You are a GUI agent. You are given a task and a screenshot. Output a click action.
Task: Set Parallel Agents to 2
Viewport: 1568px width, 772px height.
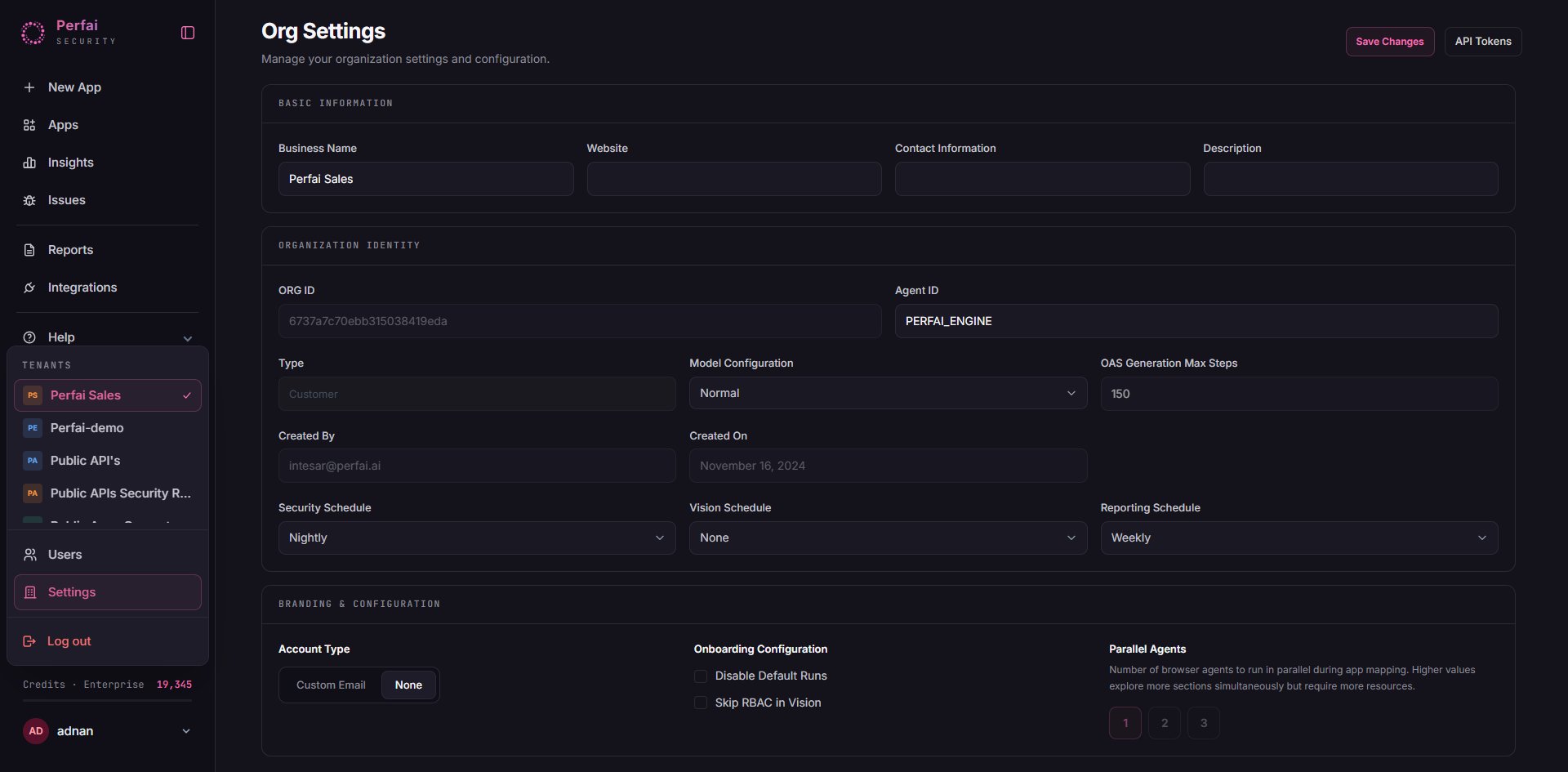click(x=1165, y=723)
